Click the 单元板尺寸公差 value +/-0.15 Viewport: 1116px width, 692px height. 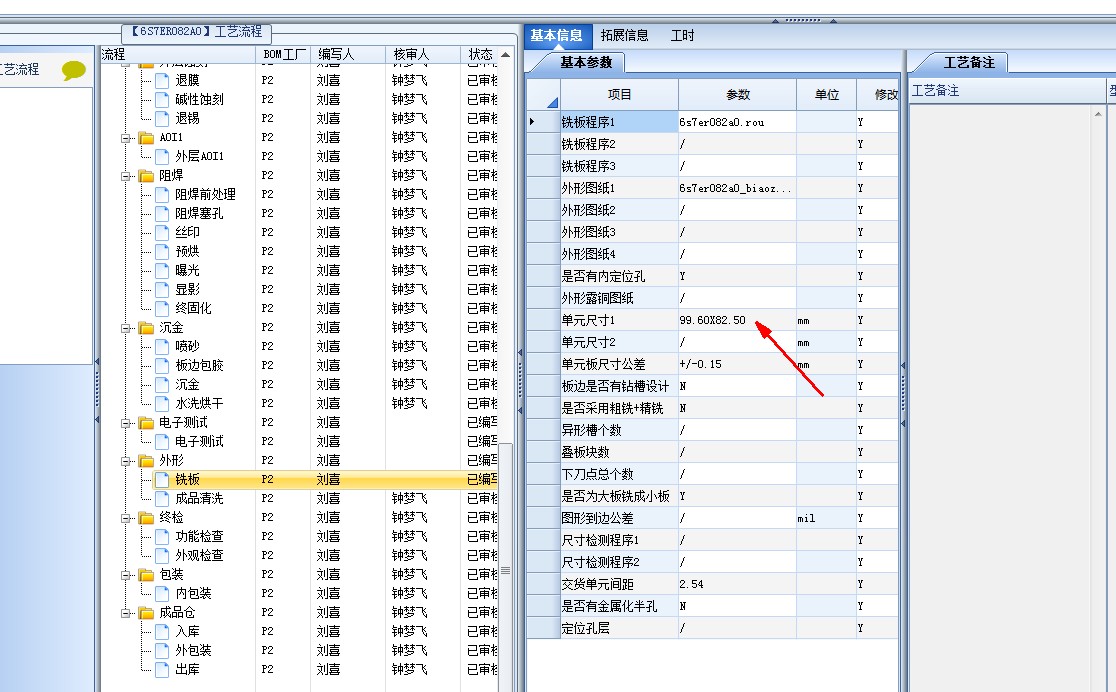click(737, 365)
